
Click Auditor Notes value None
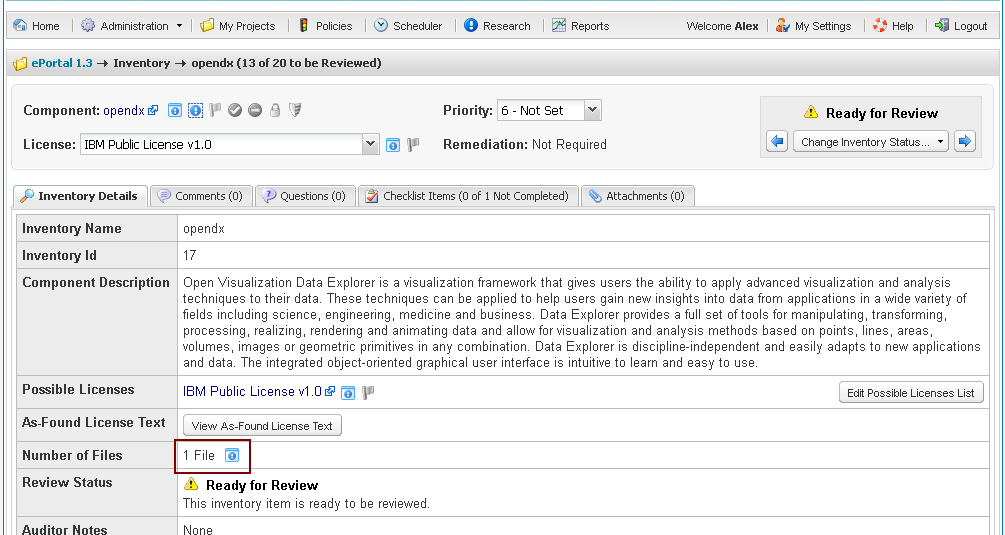[x=197, y=529]
